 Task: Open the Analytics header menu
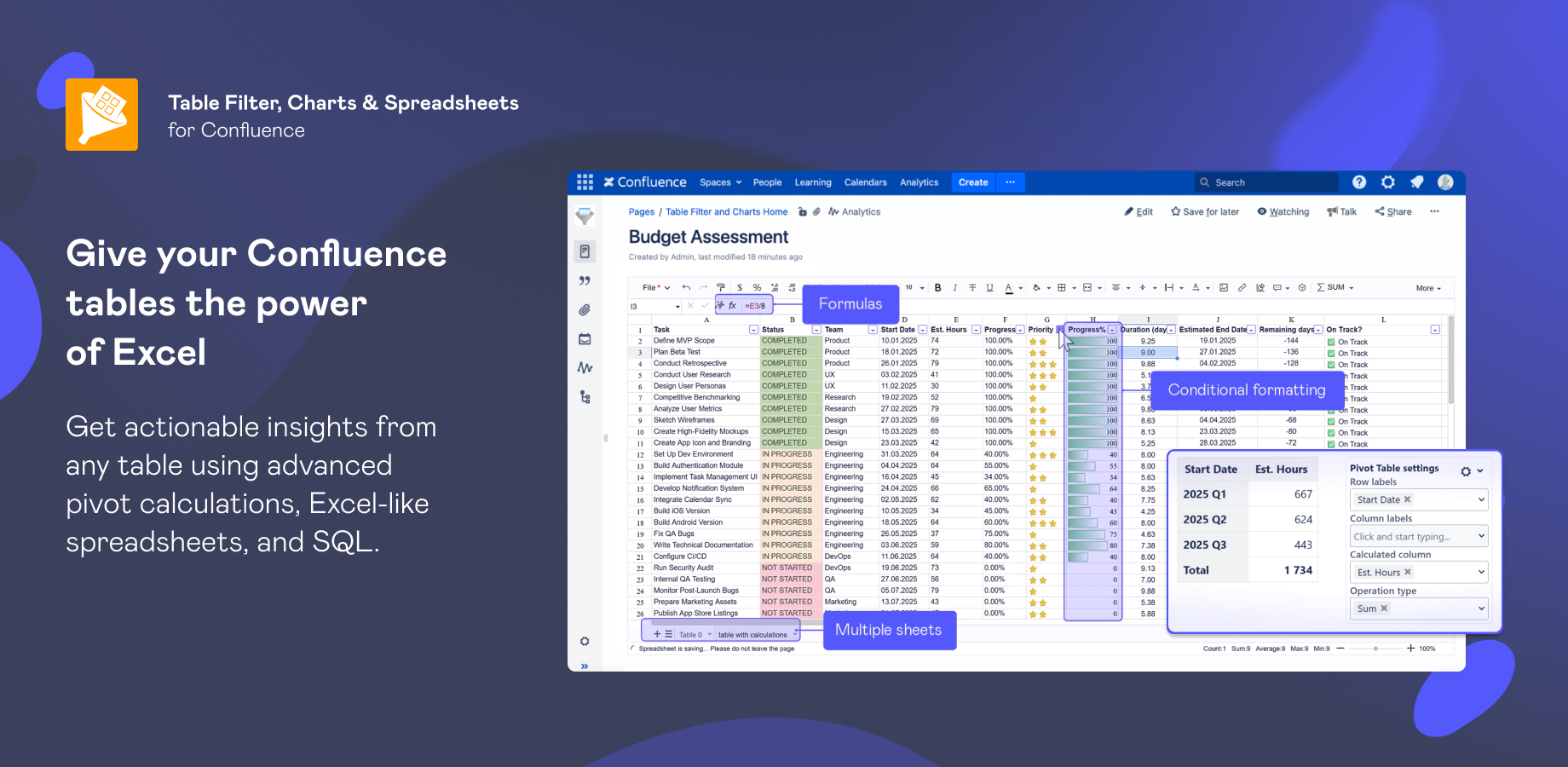point(919,182)
